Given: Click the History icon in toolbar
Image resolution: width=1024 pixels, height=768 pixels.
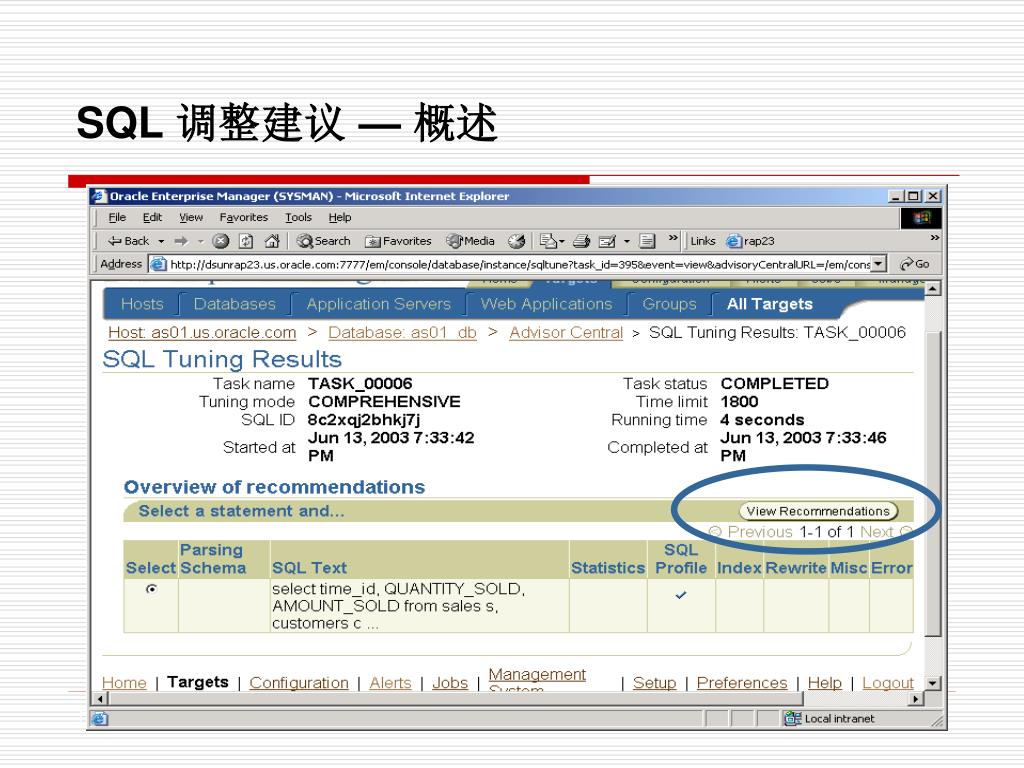Looking at the screenshot, I should tap(517, 241).
